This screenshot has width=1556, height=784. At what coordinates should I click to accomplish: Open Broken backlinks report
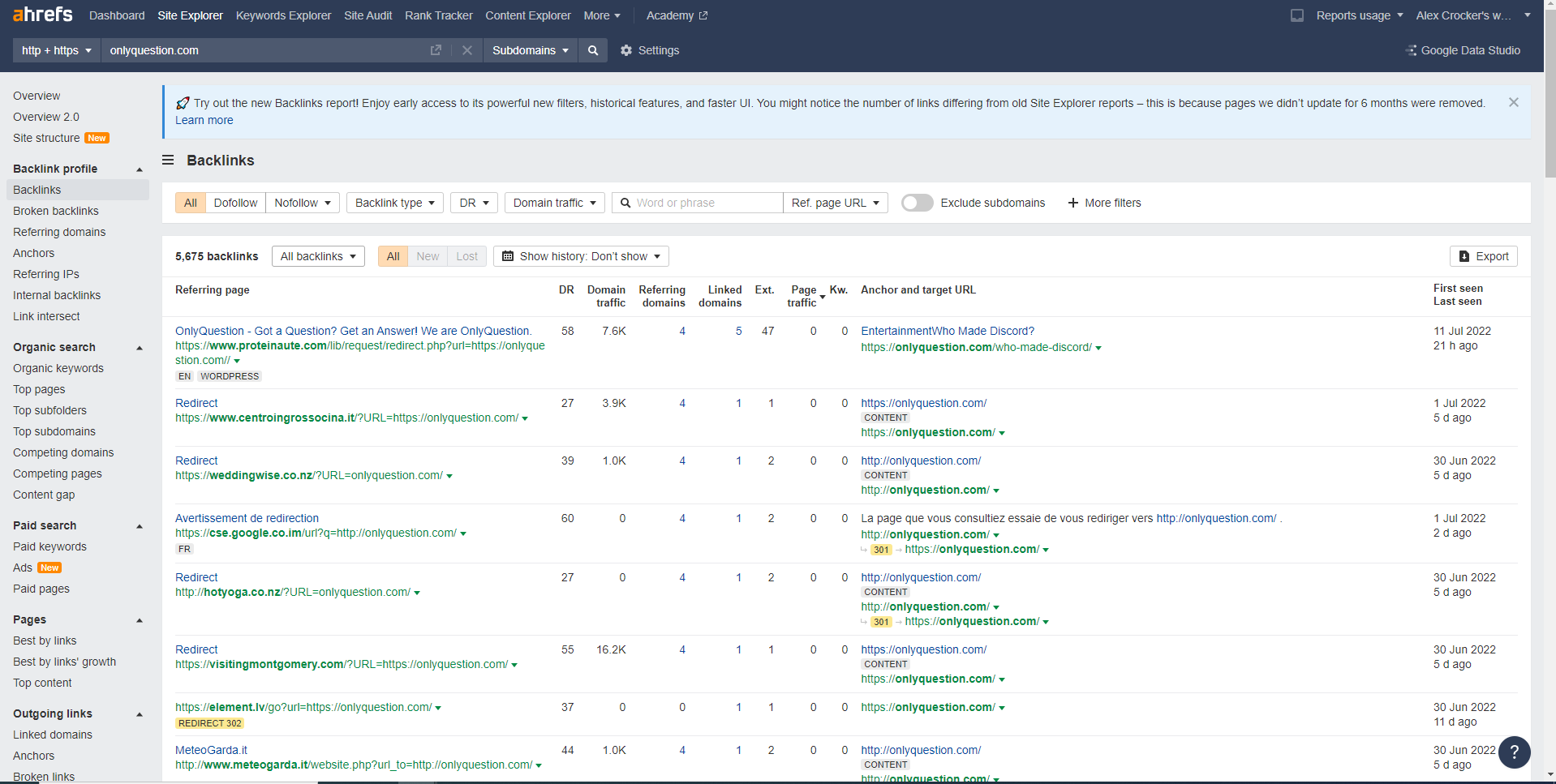pos(56,211)
